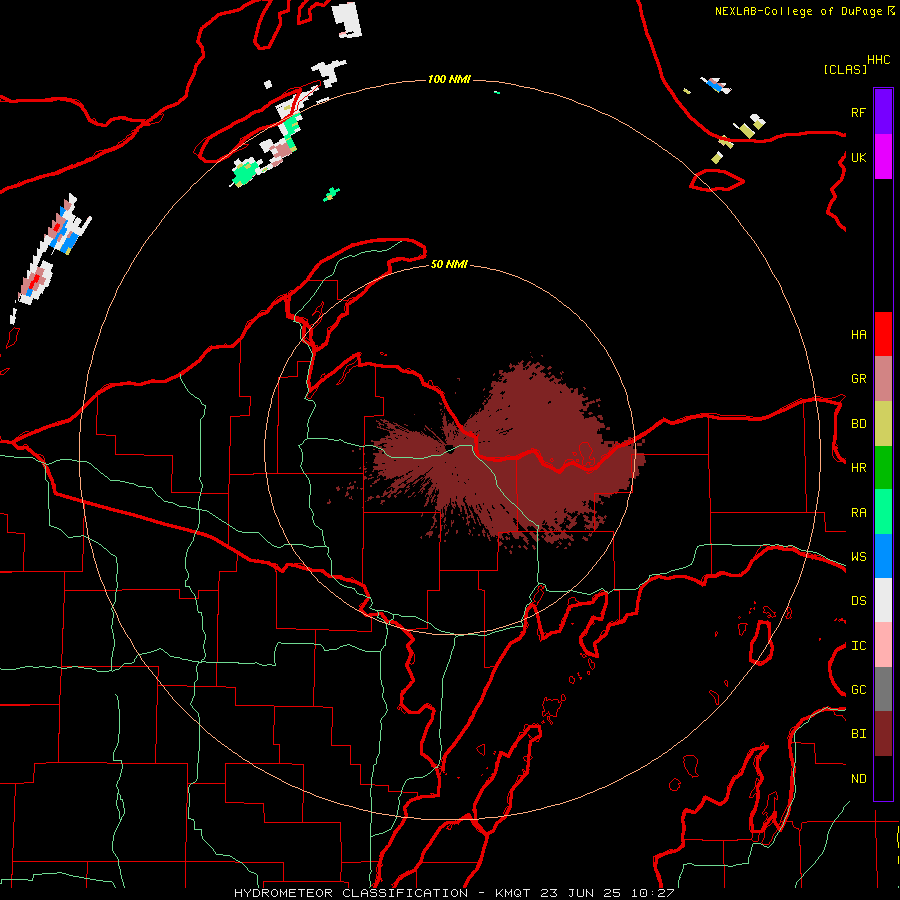Click the [CLAS] label

(x=845, y=69)
